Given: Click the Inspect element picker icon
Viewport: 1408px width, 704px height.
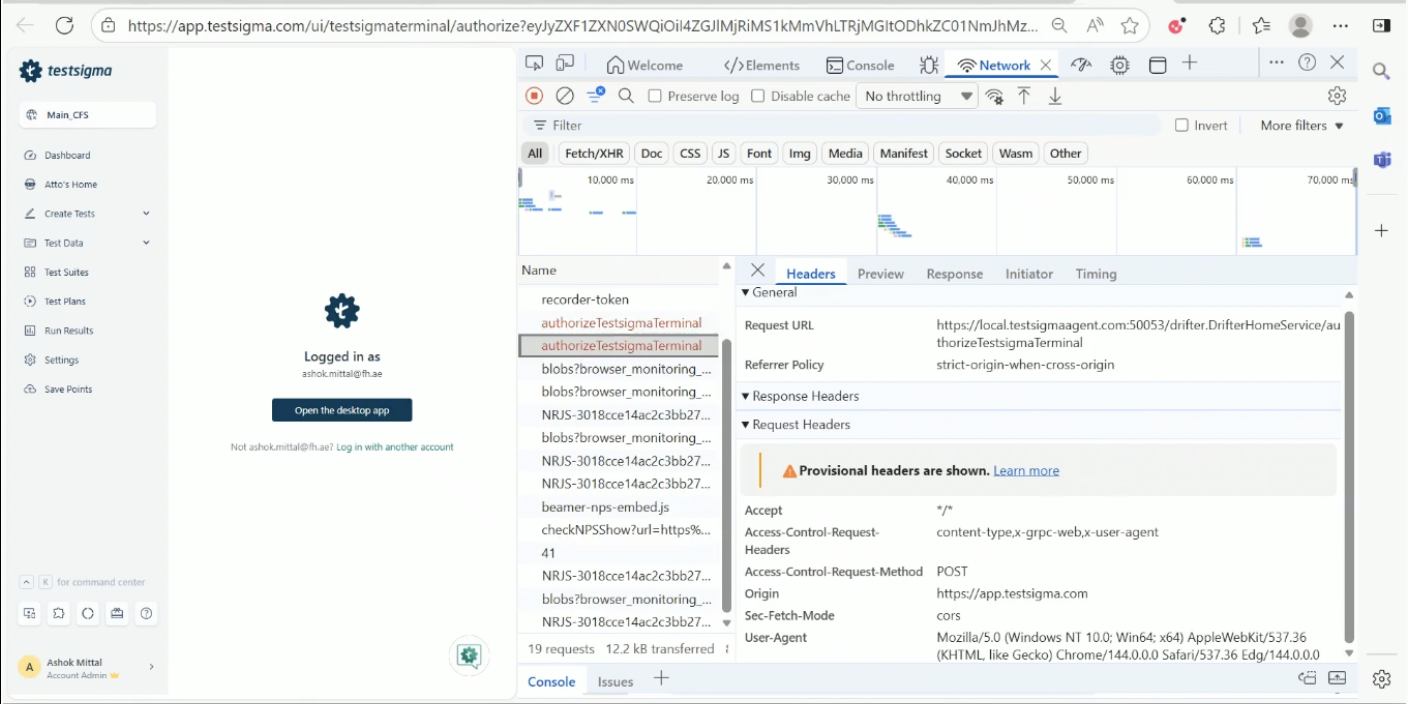Looking at the screenshot, I should (x=534, y=63).
